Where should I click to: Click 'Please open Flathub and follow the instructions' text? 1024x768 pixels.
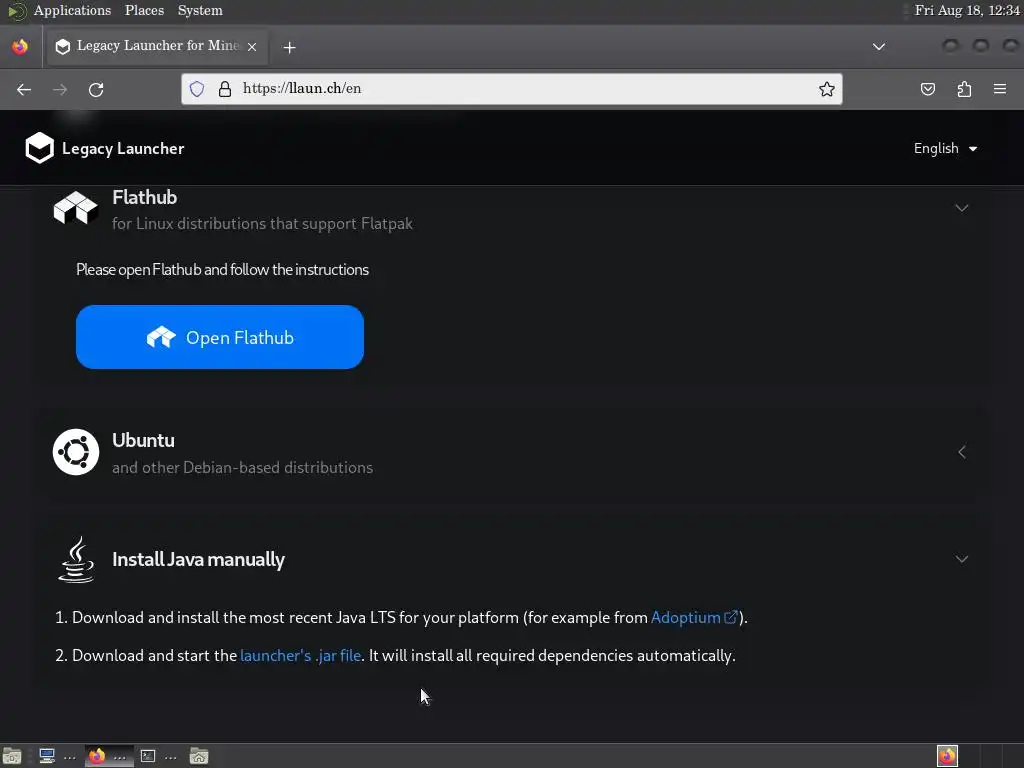222,270
